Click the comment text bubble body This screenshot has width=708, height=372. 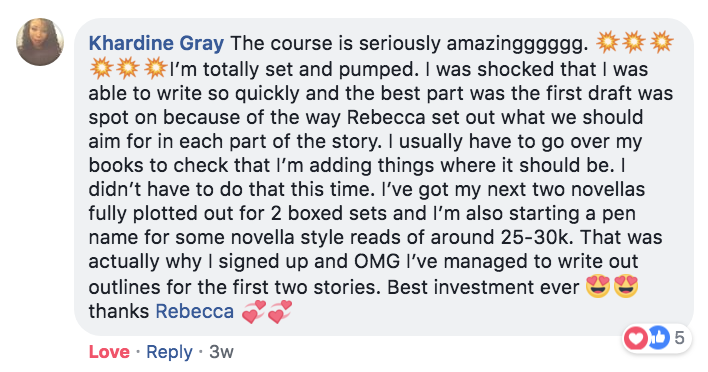pos(384,177)
